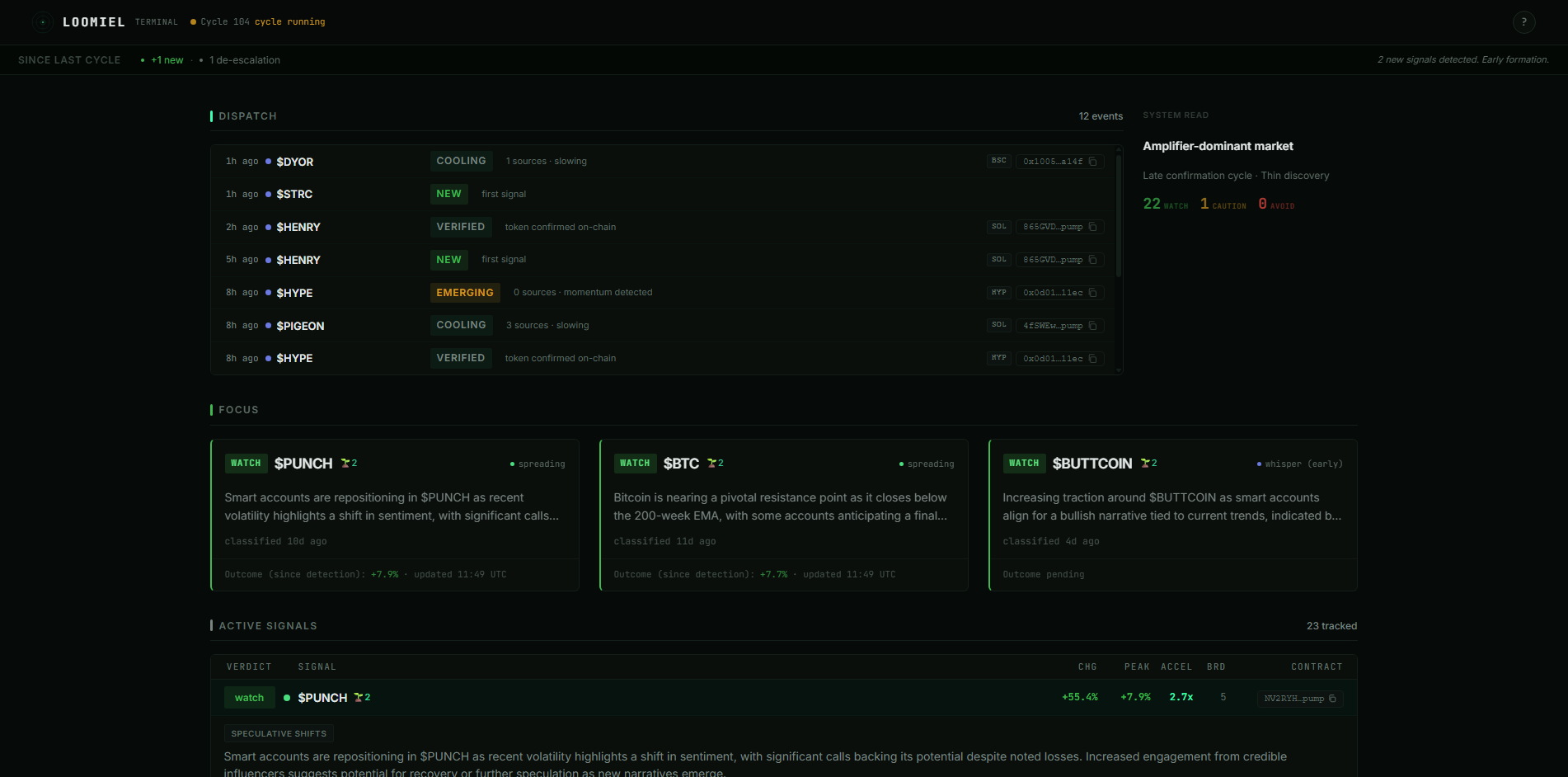Click the 23 tracked link

(1331, 625)
